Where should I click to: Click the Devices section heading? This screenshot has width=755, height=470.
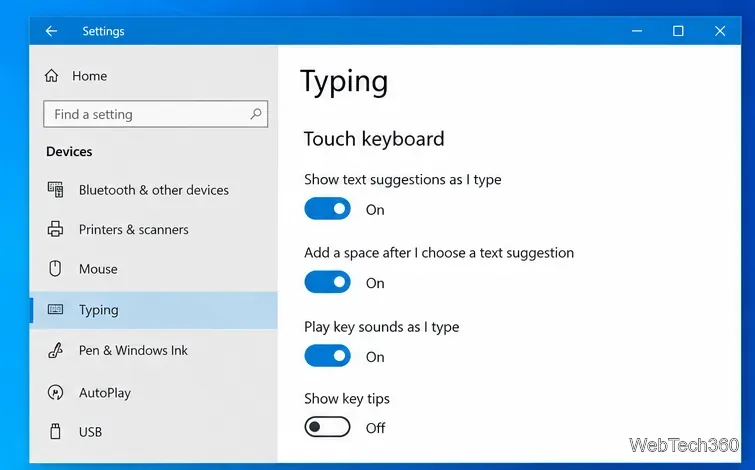pos(69,152)
